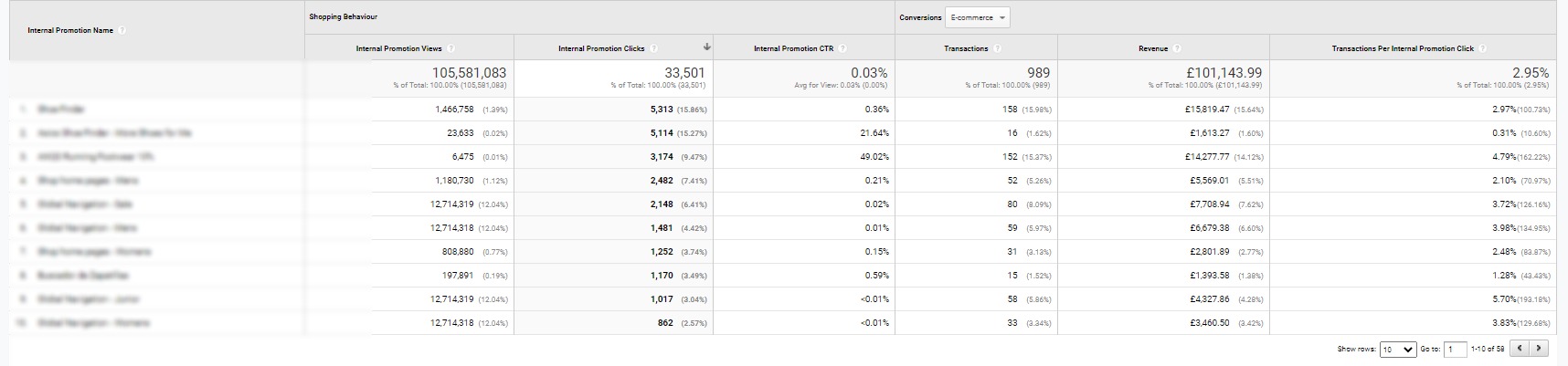Click question mark icon next to Transactions
The image size is (1568, 366).
[997, 48]
